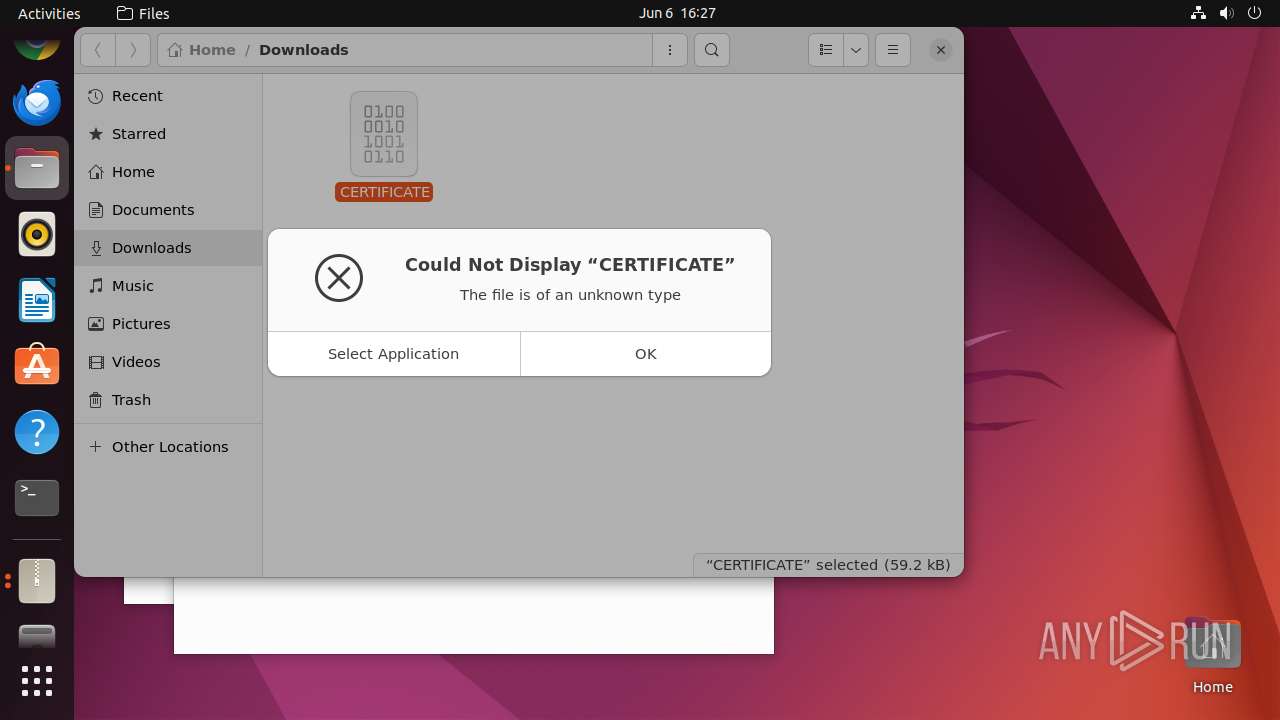Launch Terminal from the dock
This screenshot has width=1280, height=720.
pyautogui.click(x=37, y=497)
